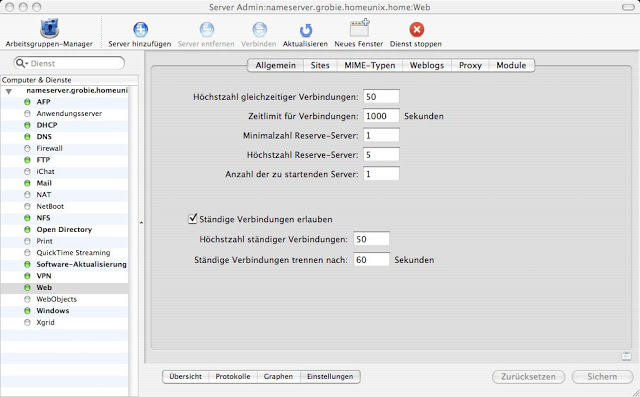The width and height of the screenshot is (640, 397).
Task: Click the Server hinzufügen toolbar icon
Action: [140, 29]
